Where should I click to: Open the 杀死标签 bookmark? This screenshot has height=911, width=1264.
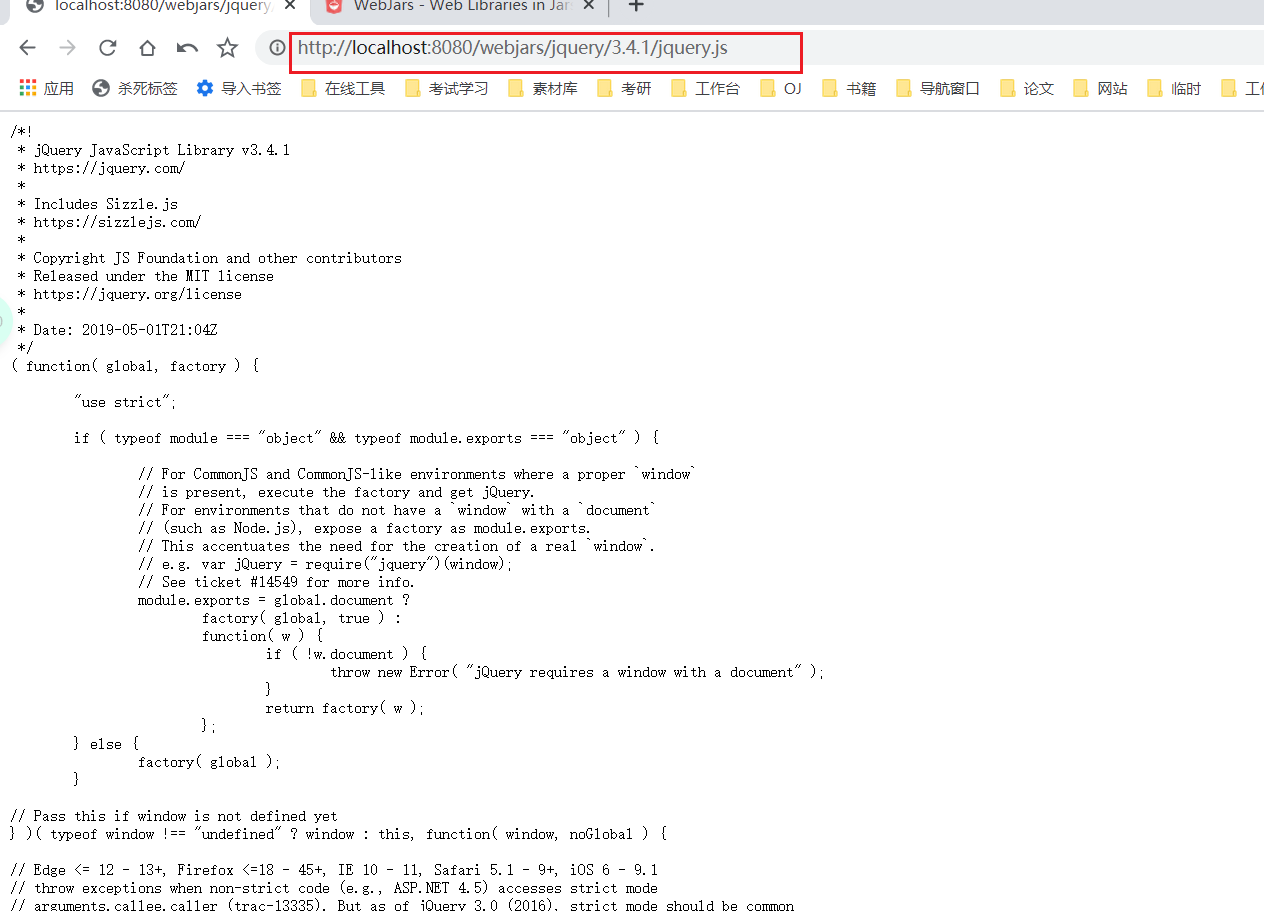pos(135,88)
